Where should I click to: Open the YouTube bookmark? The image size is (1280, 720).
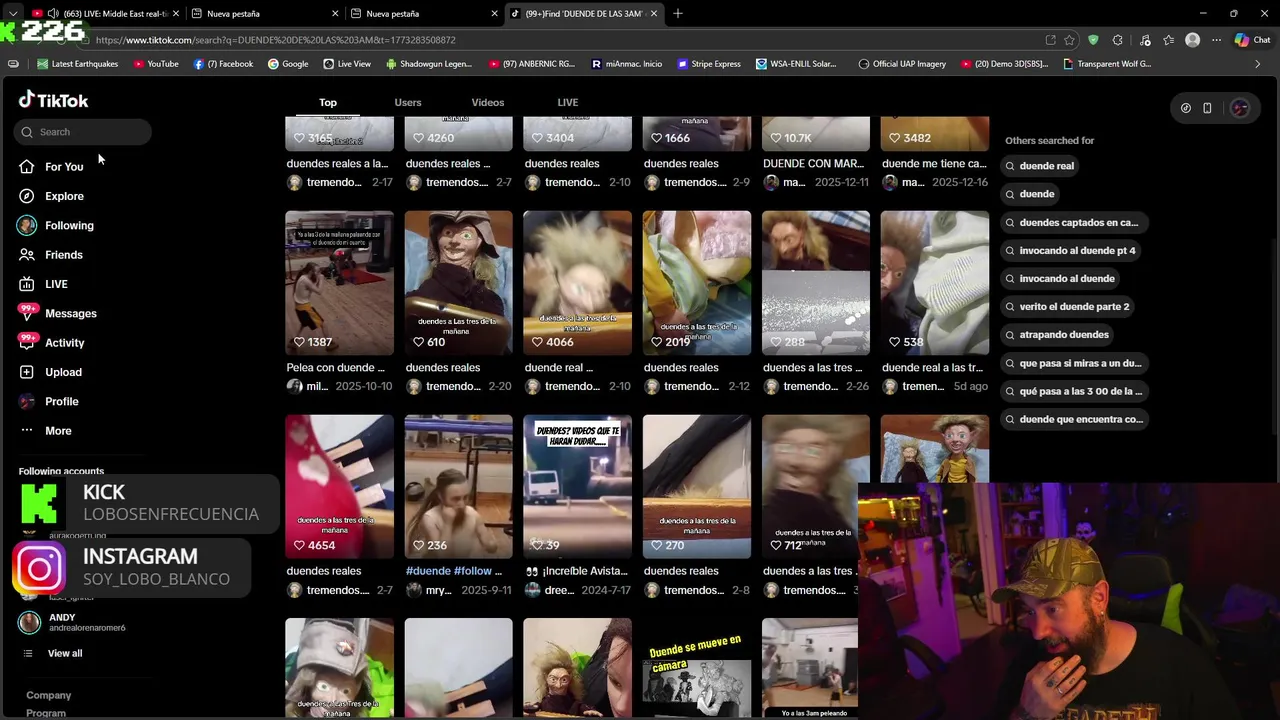click(x=155, y=64)
